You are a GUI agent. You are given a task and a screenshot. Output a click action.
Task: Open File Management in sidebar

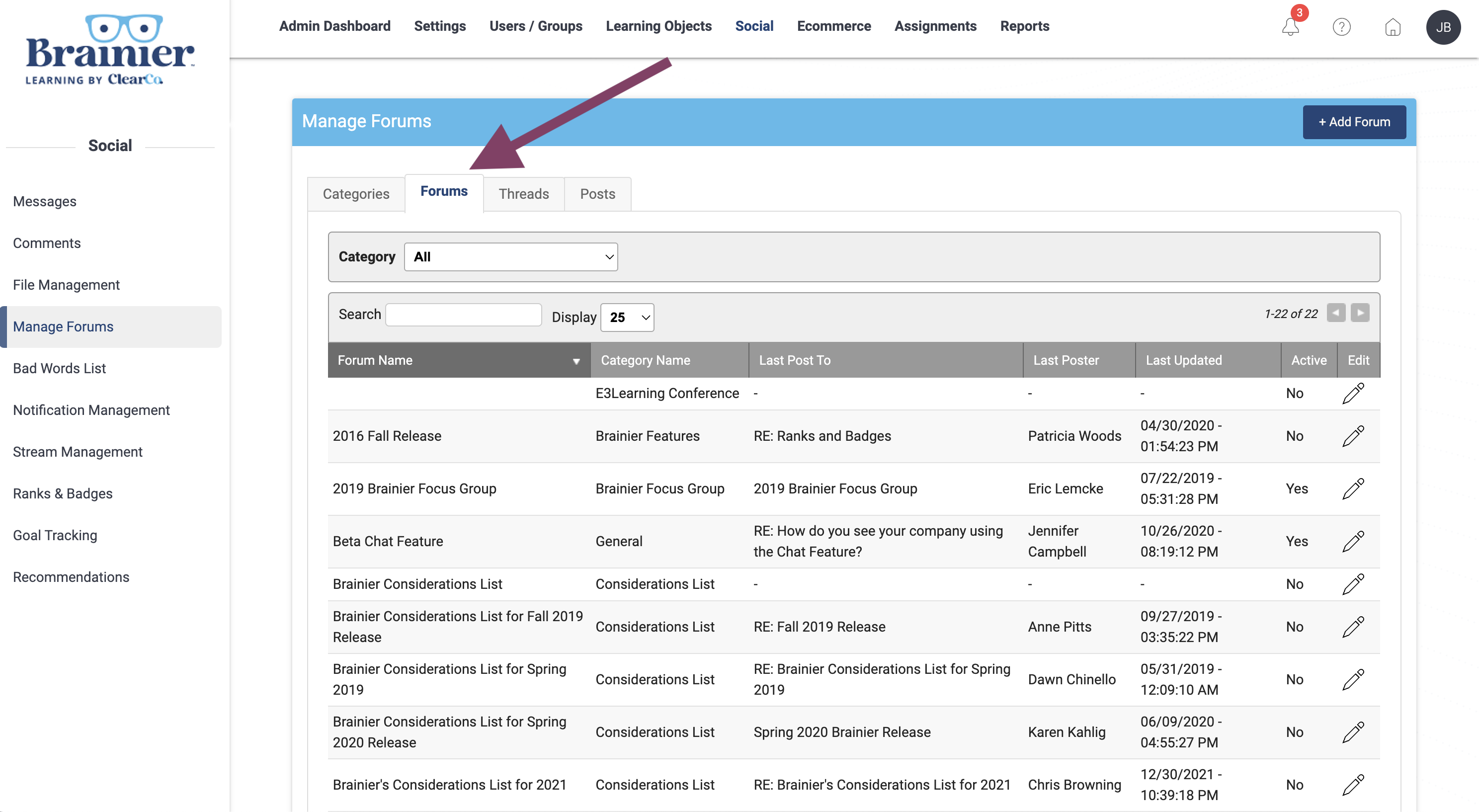click(67, 285)
